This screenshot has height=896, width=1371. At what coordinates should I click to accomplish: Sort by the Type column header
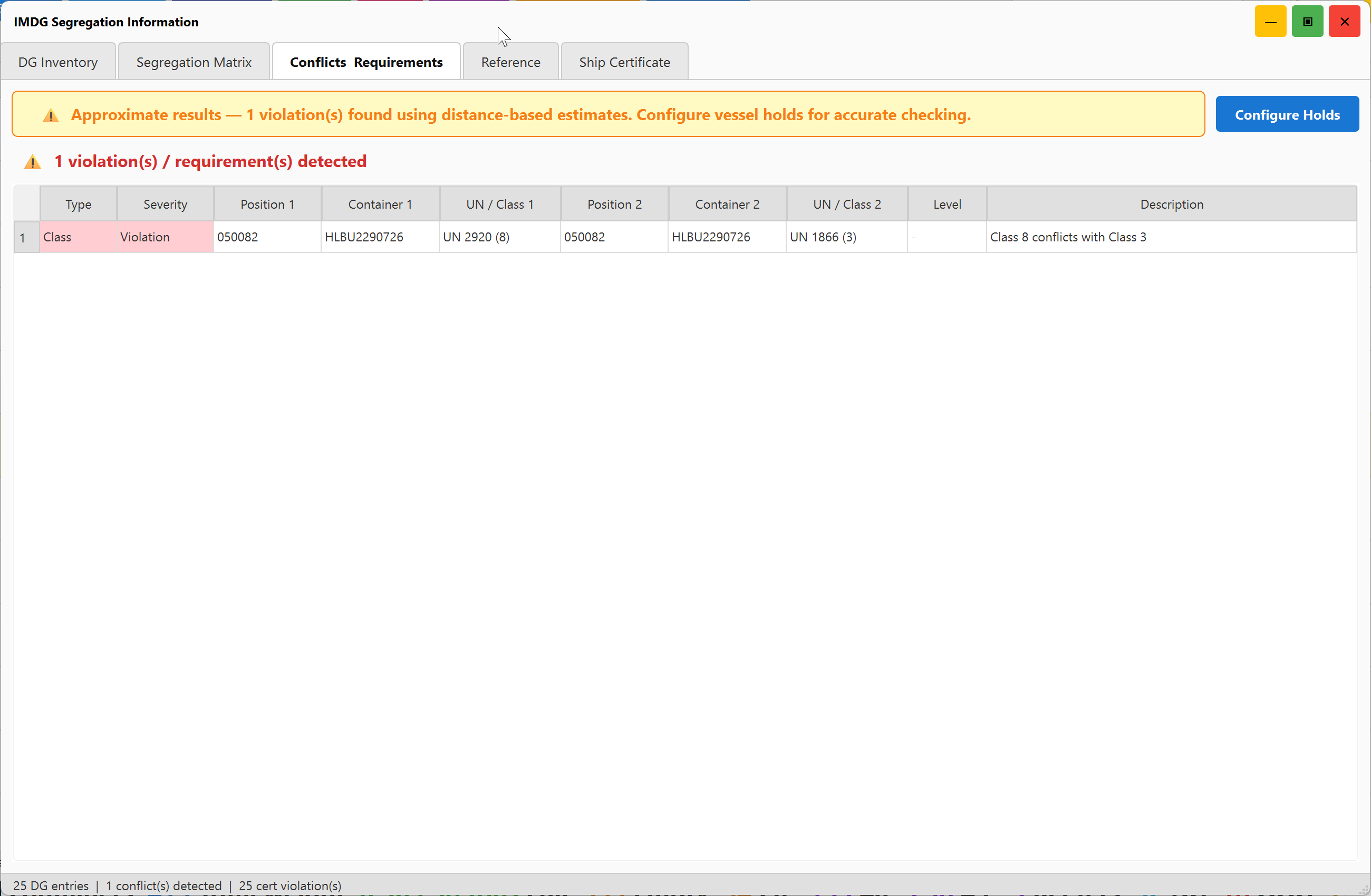[79, 204]
